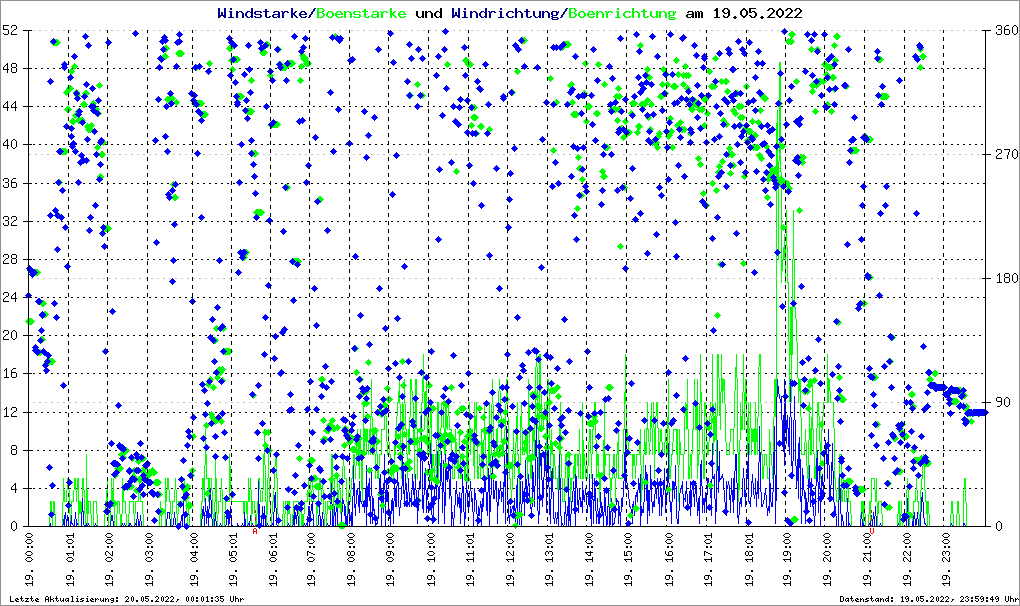Click the '52' value on the left axis
1020x606 pixels.
click(x=11, y=30)
